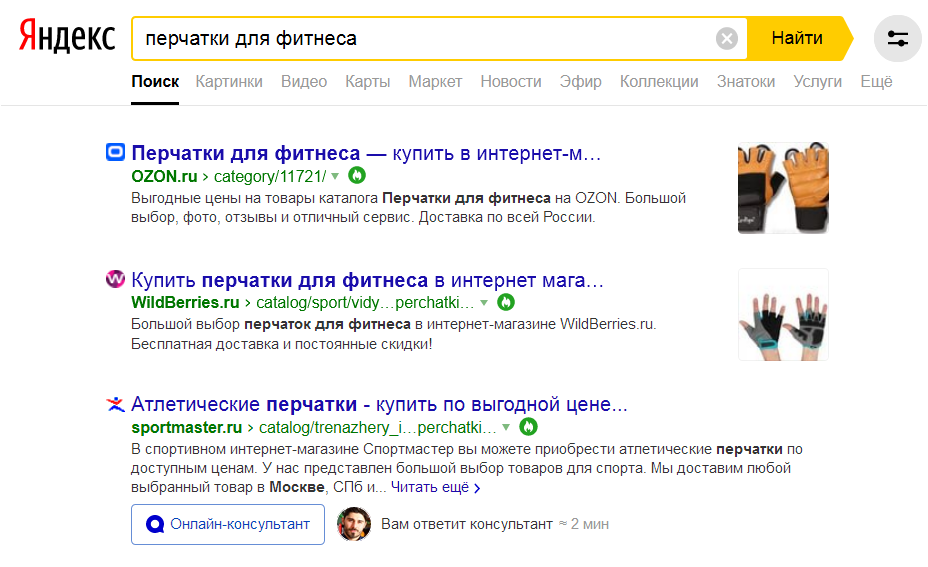Screen dimensions: 928x567
Task: Click the green turbo icon after WildBerries.ru URL
Action: tap(505, 302)
